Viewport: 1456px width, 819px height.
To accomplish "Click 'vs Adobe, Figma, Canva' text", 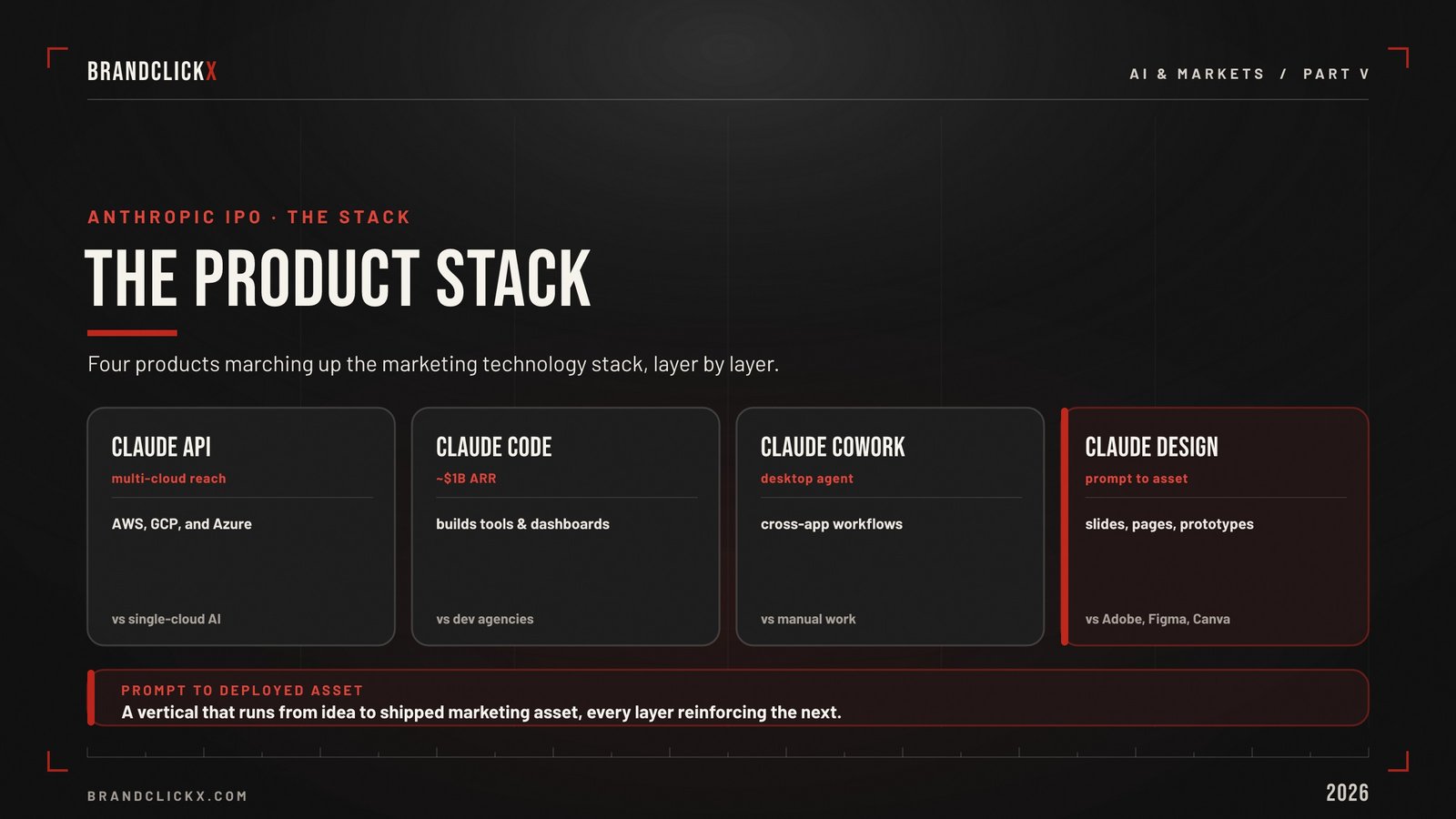I will pyautogui.click(x=1158, y=619).
